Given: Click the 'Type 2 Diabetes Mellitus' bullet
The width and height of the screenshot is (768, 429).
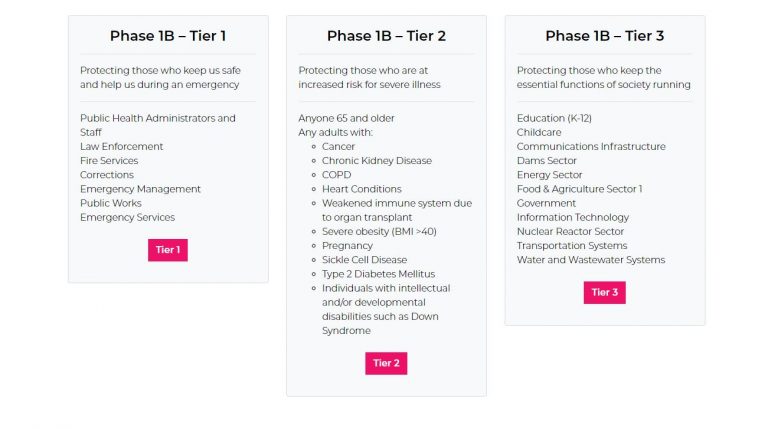Looking at the screenshot, I should 378,274.
